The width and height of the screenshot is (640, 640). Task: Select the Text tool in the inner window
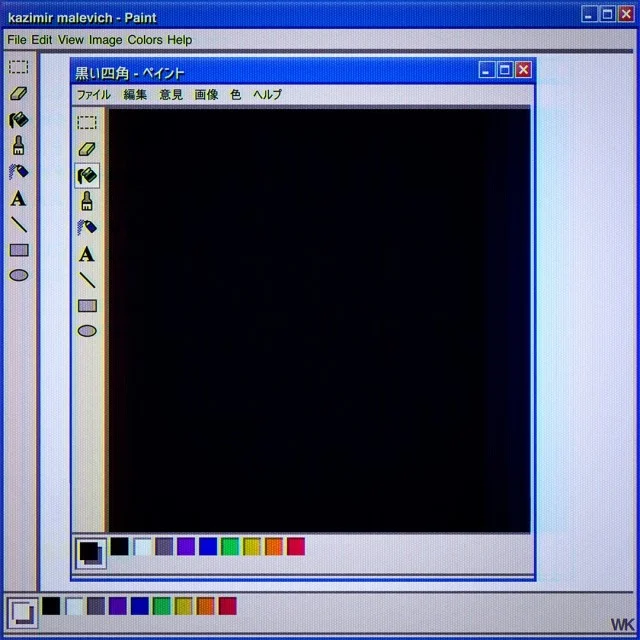click(x=87, y=254)
